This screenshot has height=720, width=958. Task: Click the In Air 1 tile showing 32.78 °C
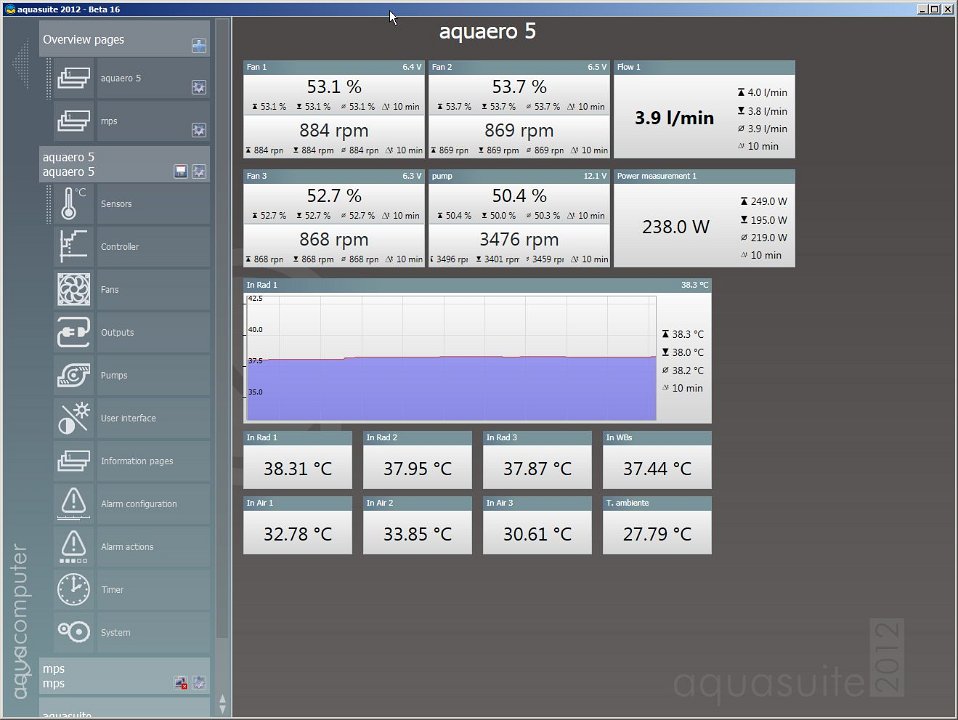pos(298,526)
